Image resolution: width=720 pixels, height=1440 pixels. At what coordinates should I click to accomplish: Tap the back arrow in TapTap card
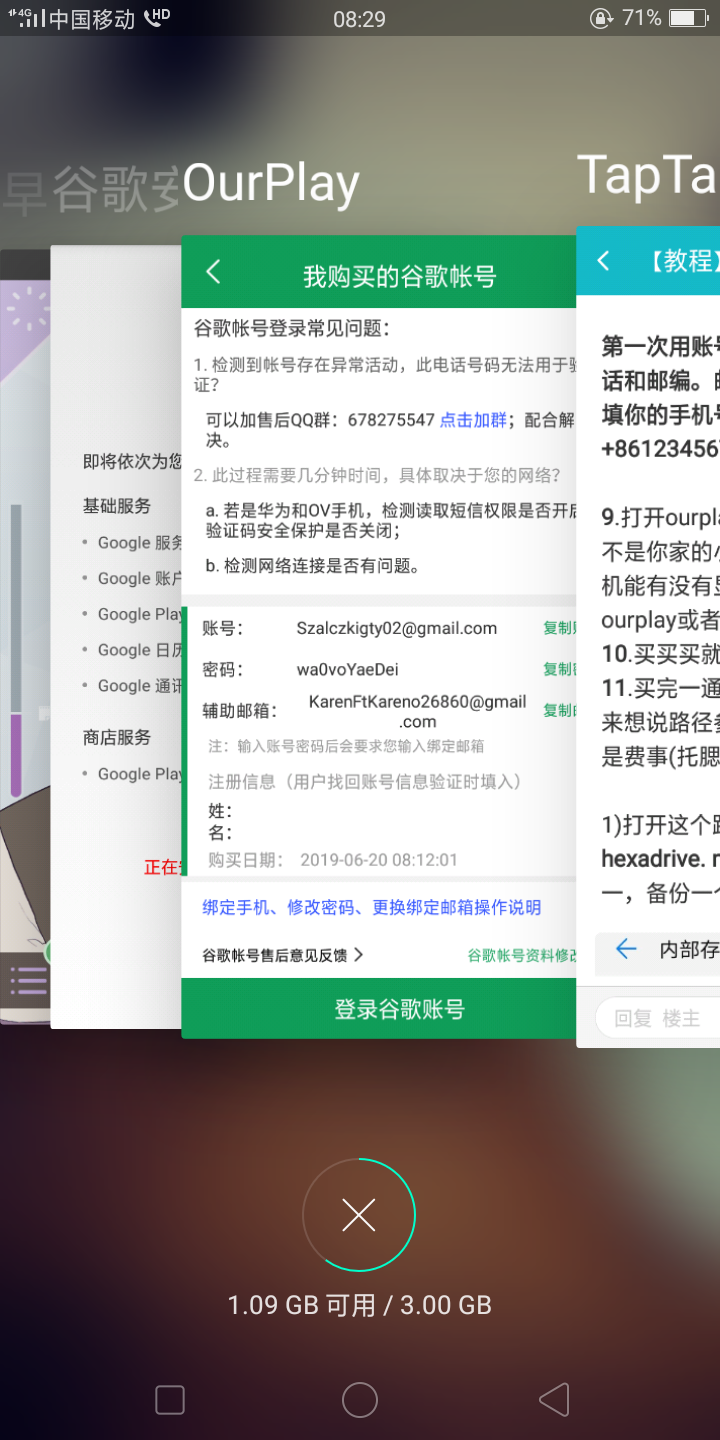click(603, 261)
